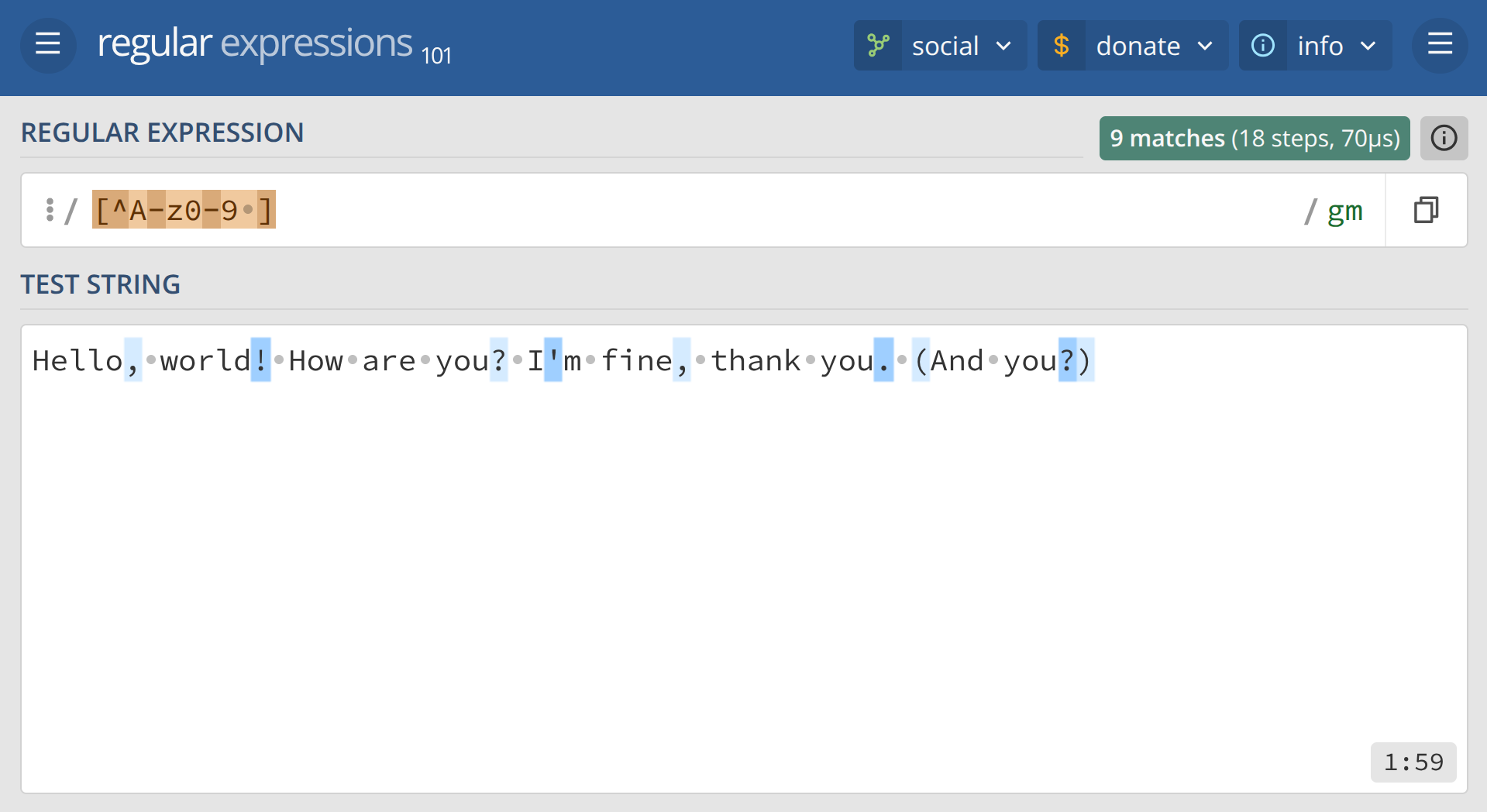
Task: Click inside the regex pattern input
Action: [697, 210]
